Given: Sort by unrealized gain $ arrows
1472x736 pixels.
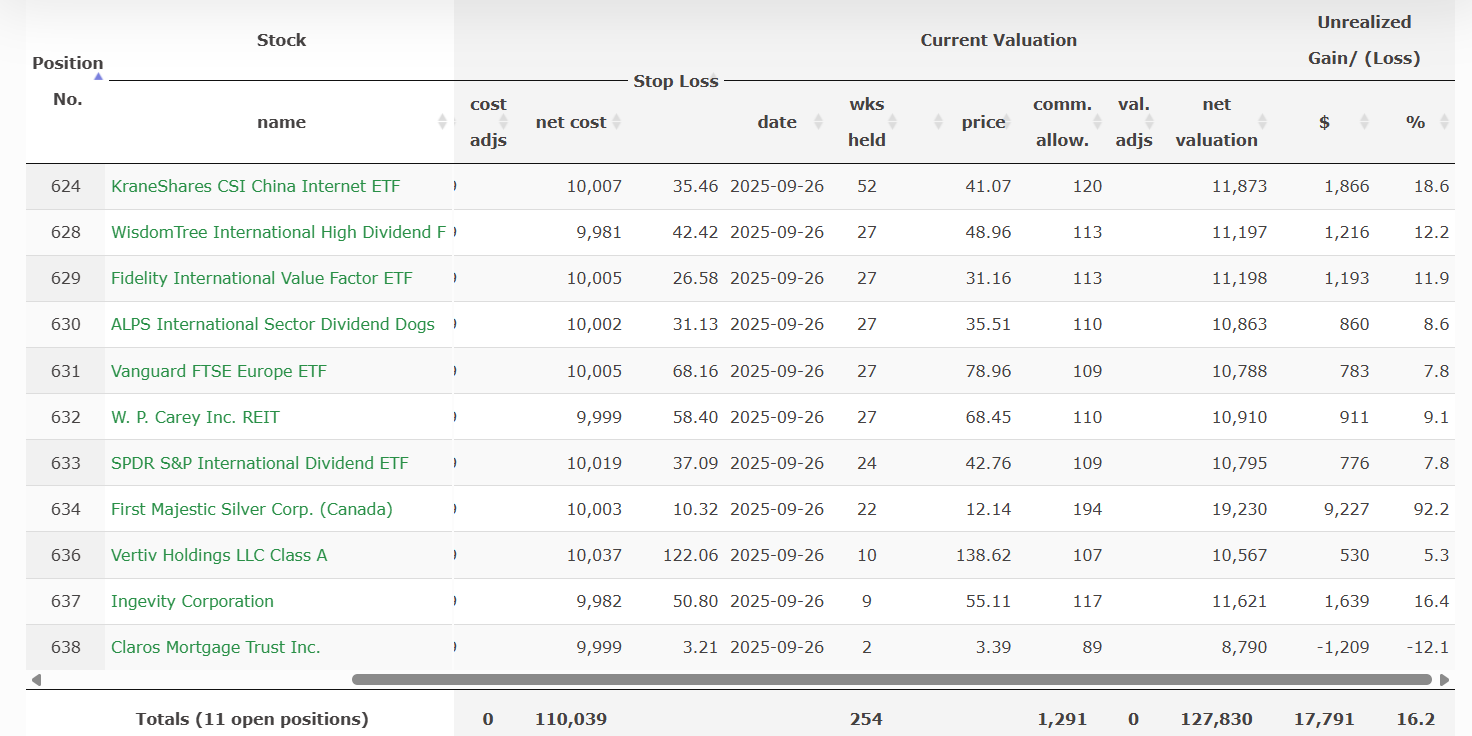Looking at the screenshot, I should tap(1364, 122).
